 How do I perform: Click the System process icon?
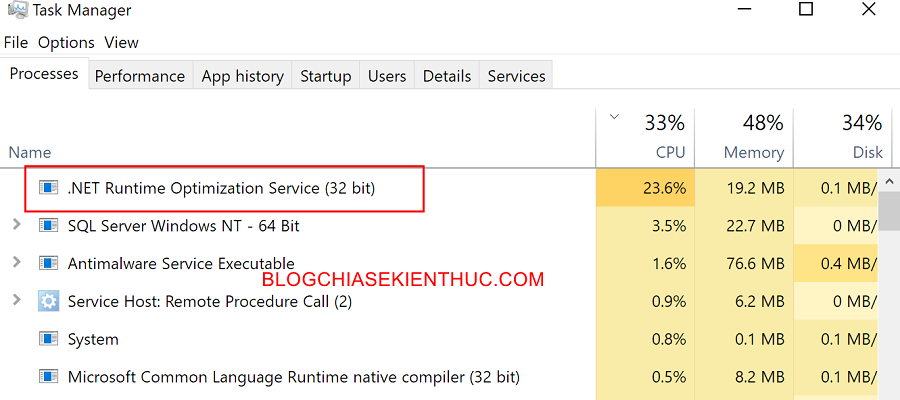coord(48,339)
